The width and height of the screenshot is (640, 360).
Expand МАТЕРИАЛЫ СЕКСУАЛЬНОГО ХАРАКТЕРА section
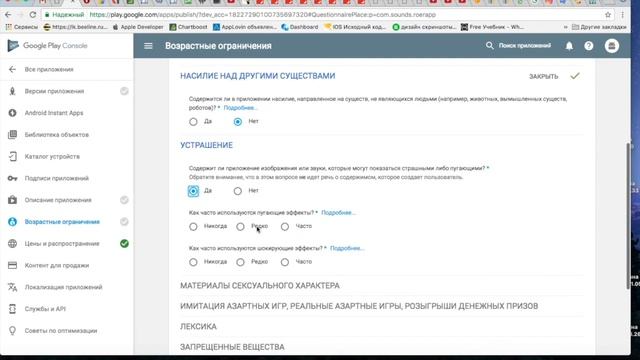(260, 286)
